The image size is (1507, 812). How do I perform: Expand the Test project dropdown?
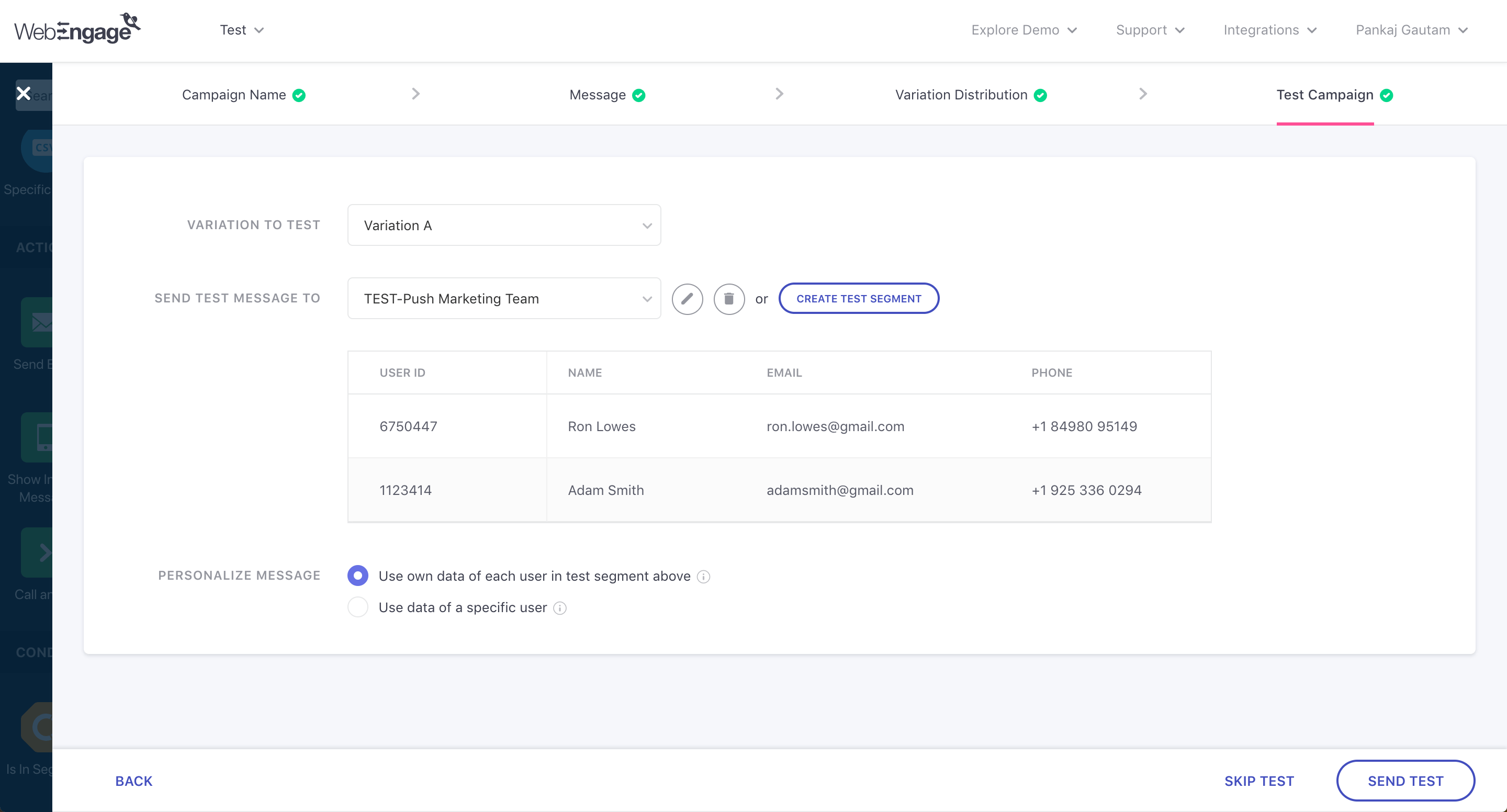coord(242,30)
